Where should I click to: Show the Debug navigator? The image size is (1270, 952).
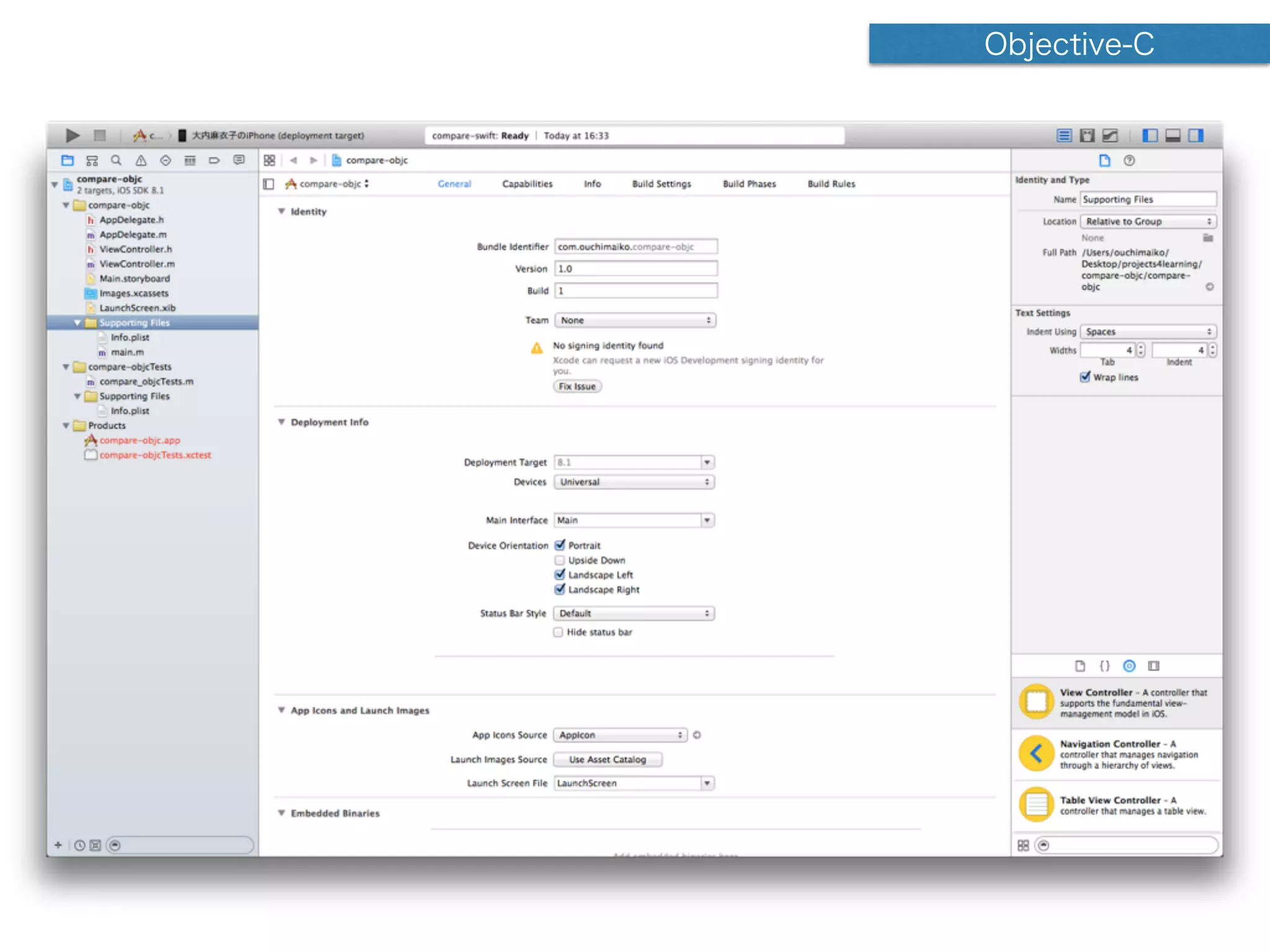pyautogui.click(x=190, y=161)
